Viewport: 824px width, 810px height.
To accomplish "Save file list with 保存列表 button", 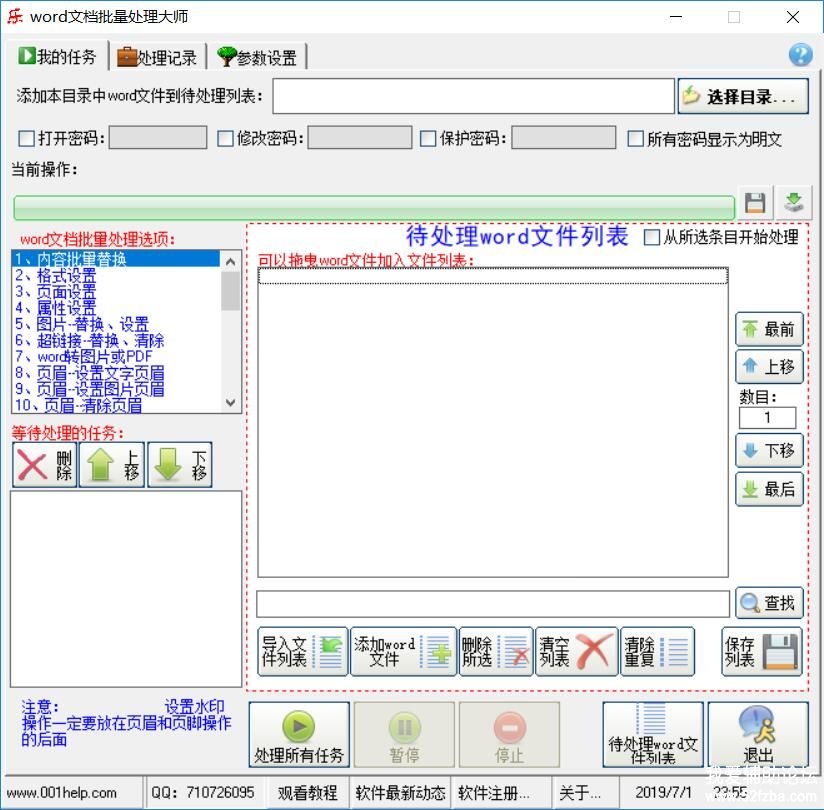I will [762, 652].
